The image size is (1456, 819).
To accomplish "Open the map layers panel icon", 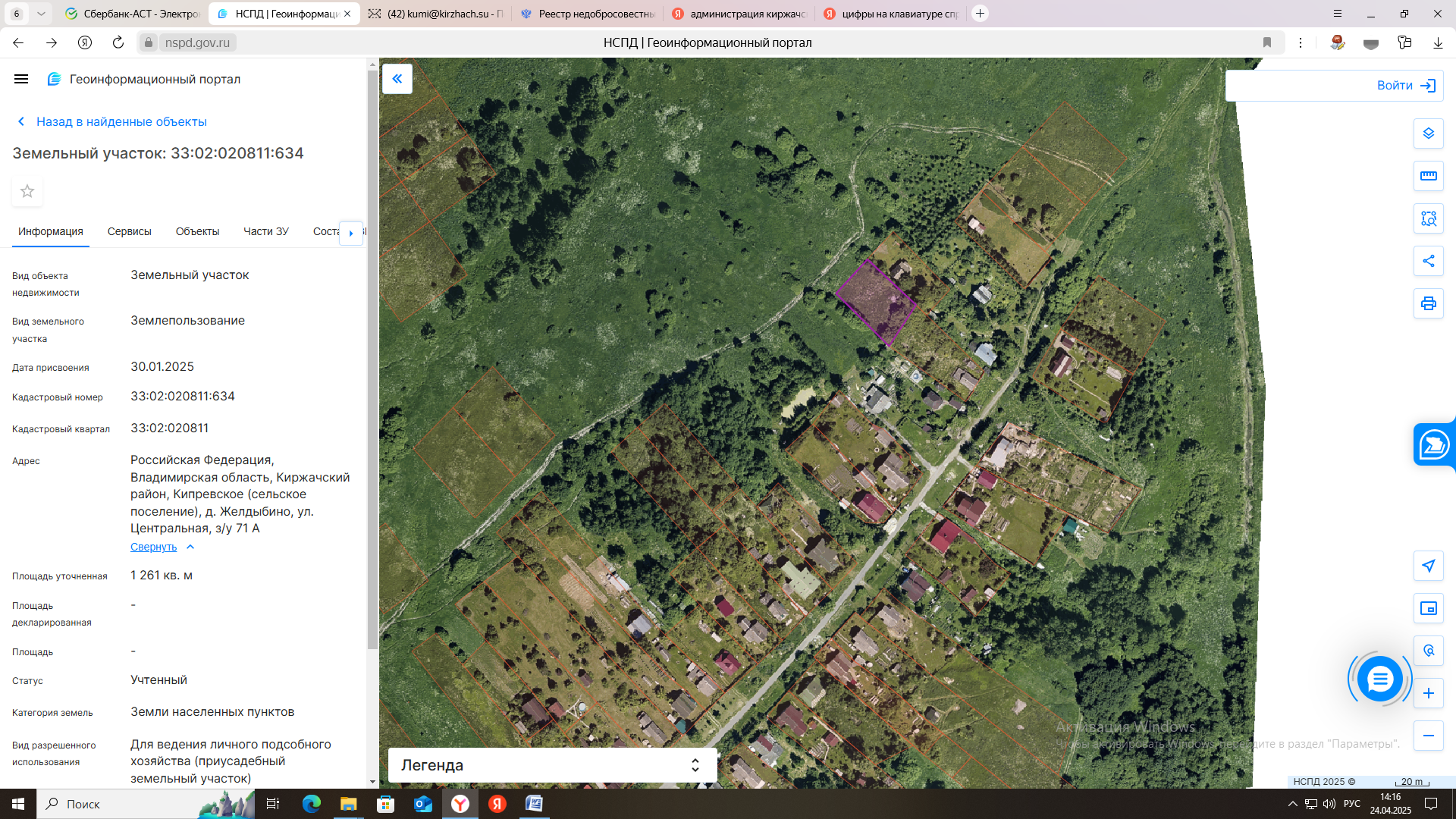I will pyautogui.click(x=1428, y=133).
